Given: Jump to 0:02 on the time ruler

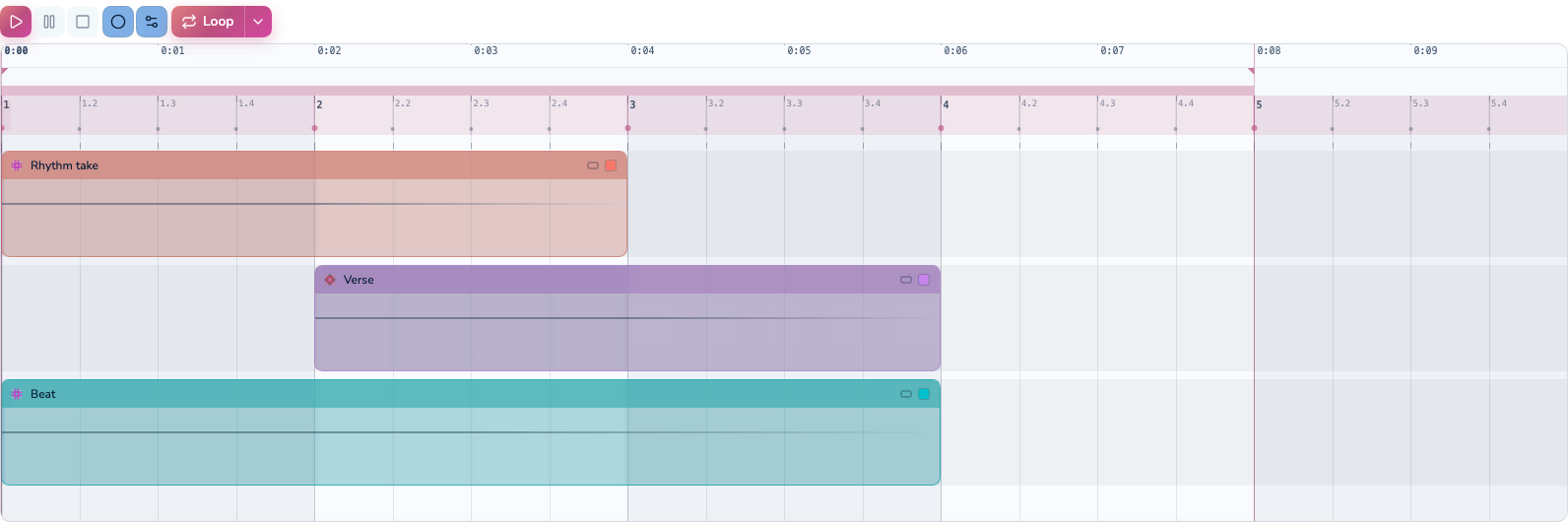Looking at the screenshot, I should (x=329, y=50).
